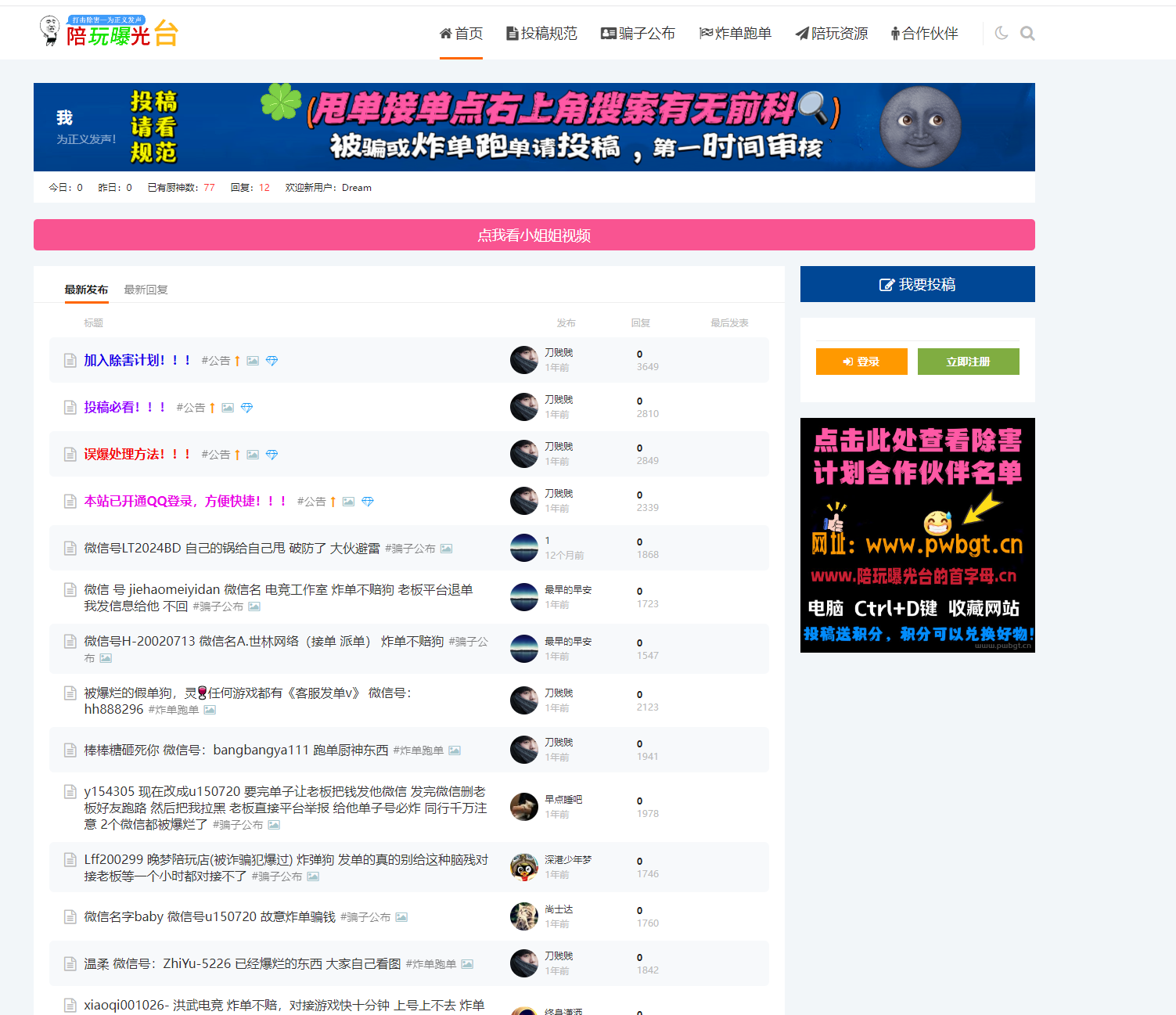
Task: Switch to the 最新回复 tab
Action: (146, 289)
